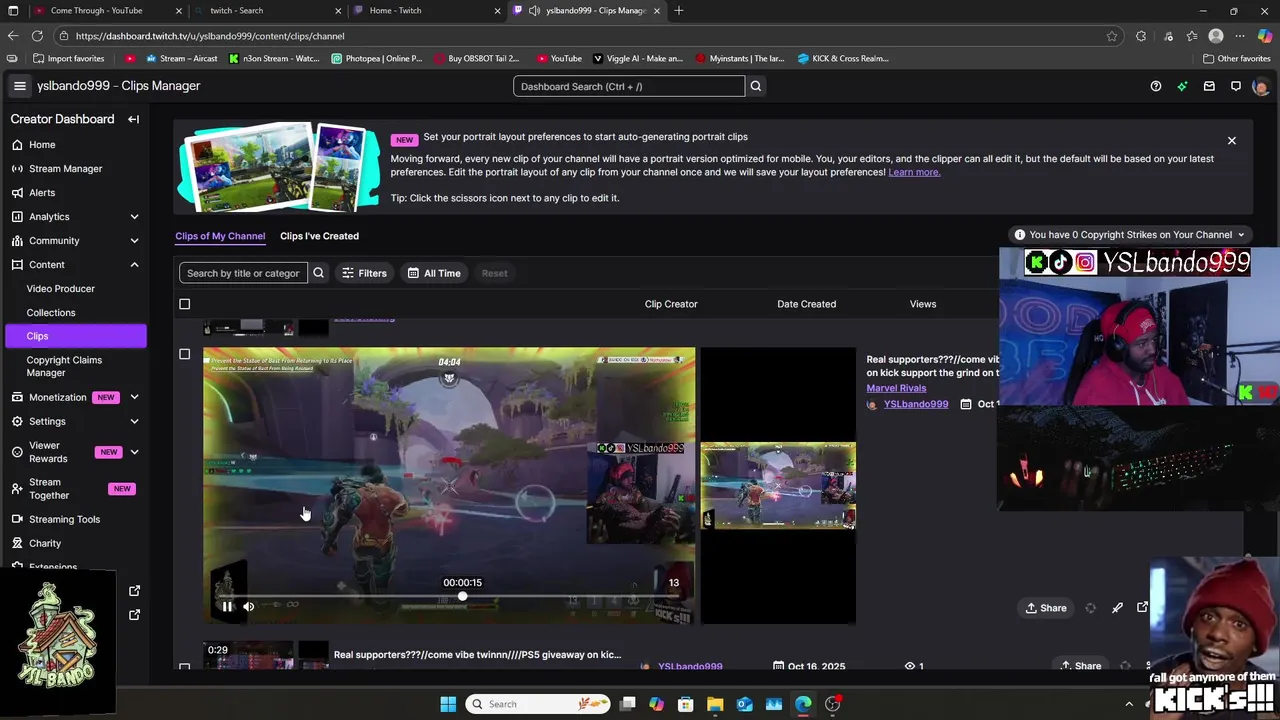1280x720 pixels.
Task: Open the All Time date range dropdown
Action: 434,273
